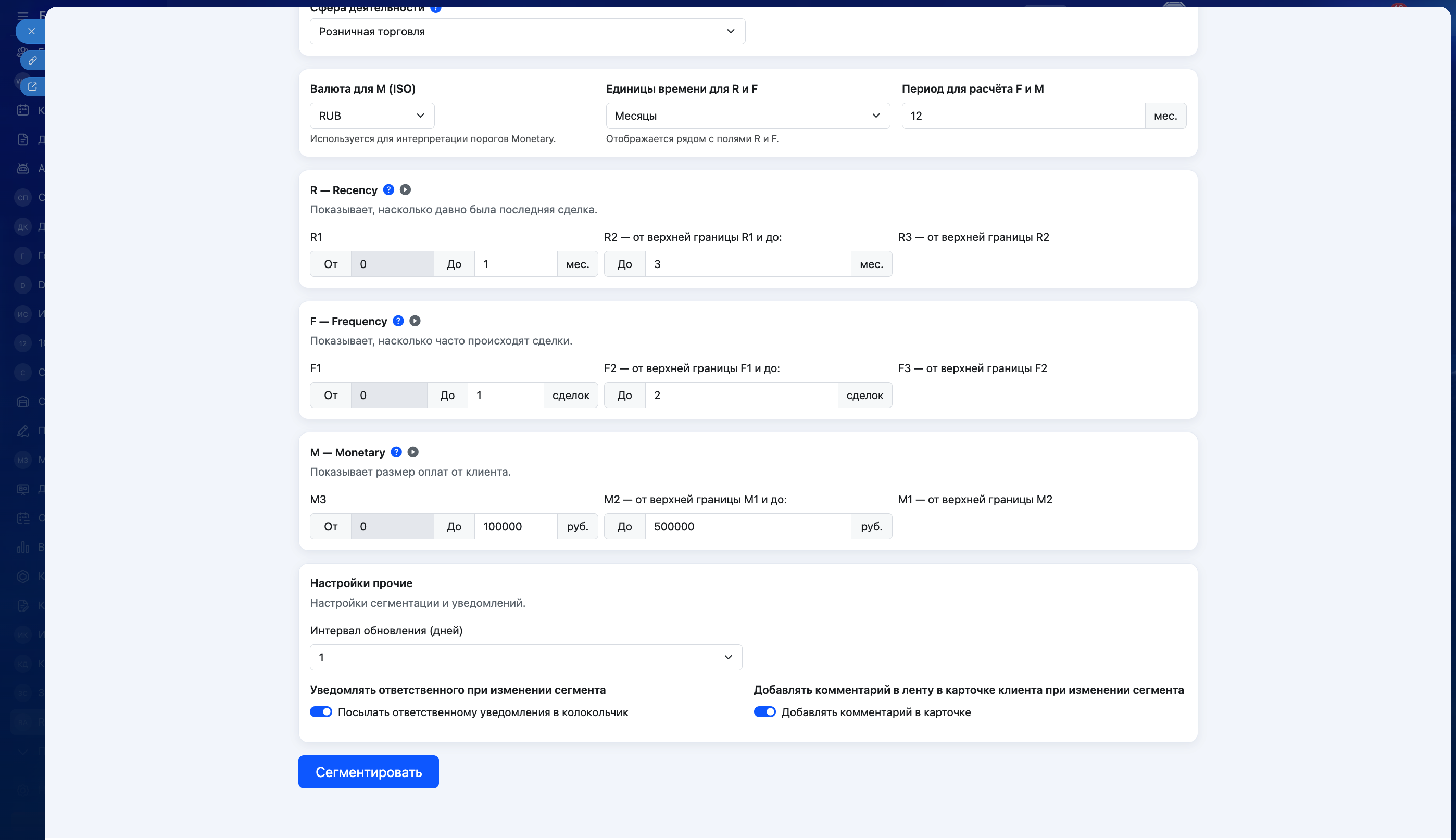
Task: Click the period for F and M field
Action: [1022, 116]
